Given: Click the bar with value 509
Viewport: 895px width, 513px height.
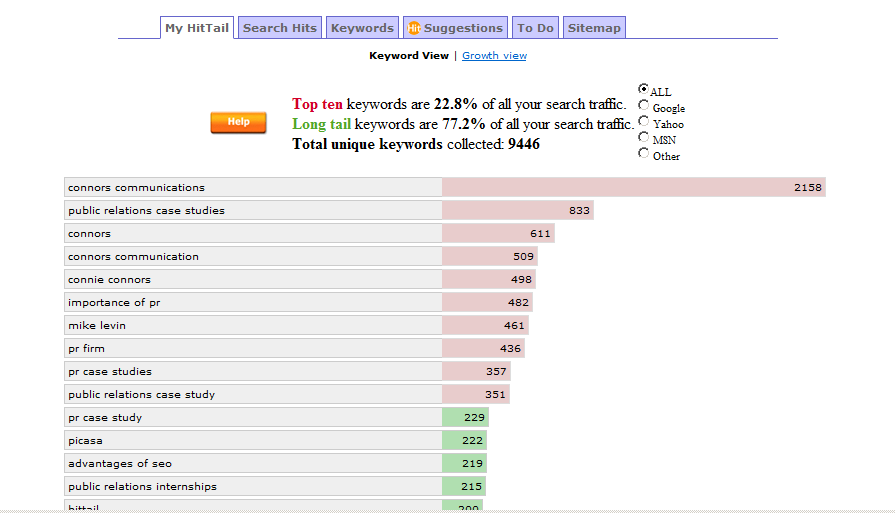Looking at the screenshot, I should click(x=490, y=256).
